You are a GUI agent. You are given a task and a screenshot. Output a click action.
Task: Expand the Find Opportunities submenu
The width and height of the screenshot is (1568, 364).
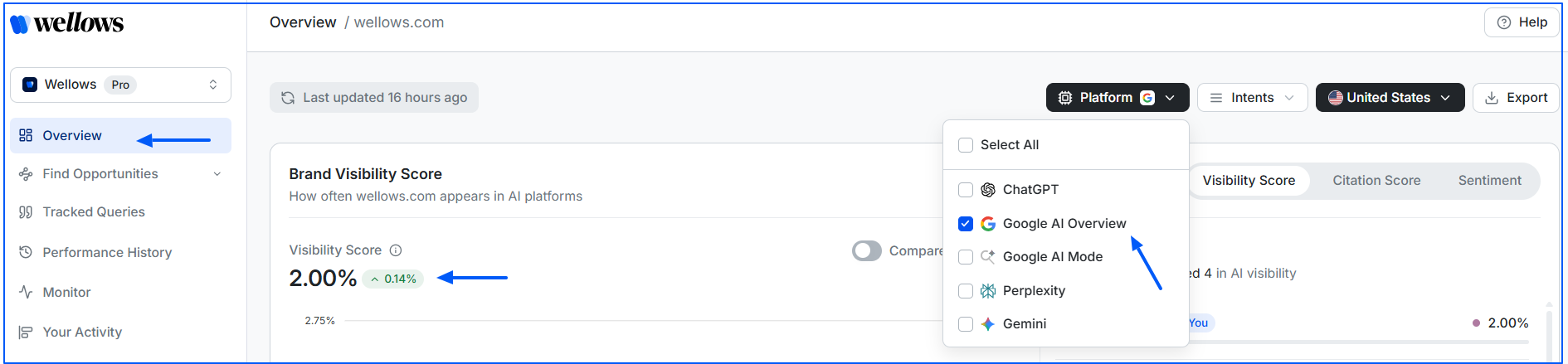click(x=217, y=174)
